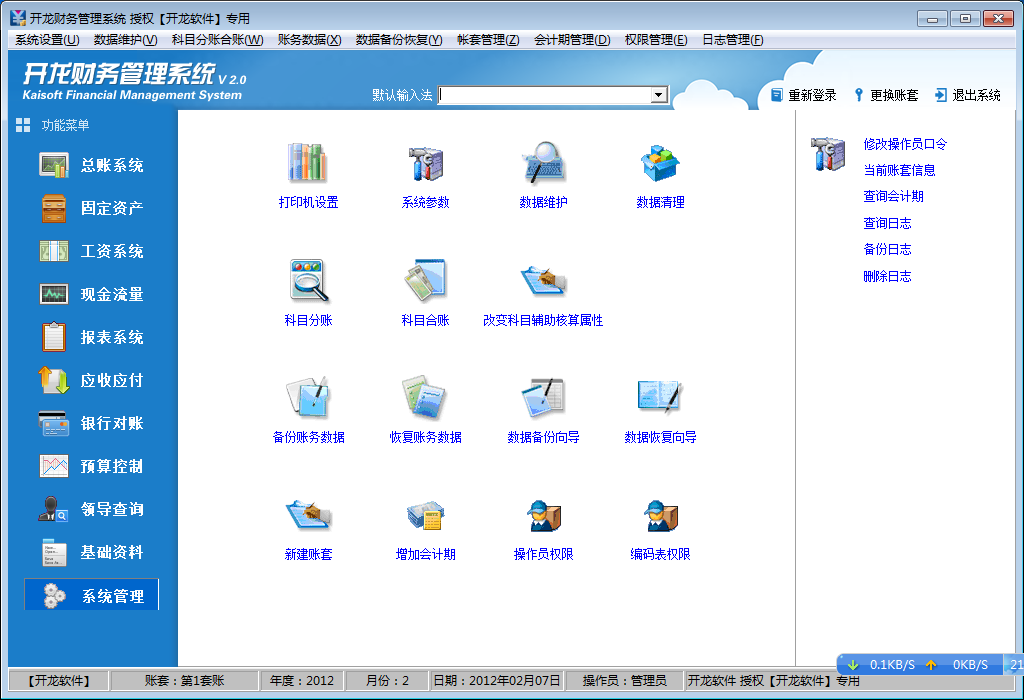Click the 备份日志 link

tap(887, 249)
